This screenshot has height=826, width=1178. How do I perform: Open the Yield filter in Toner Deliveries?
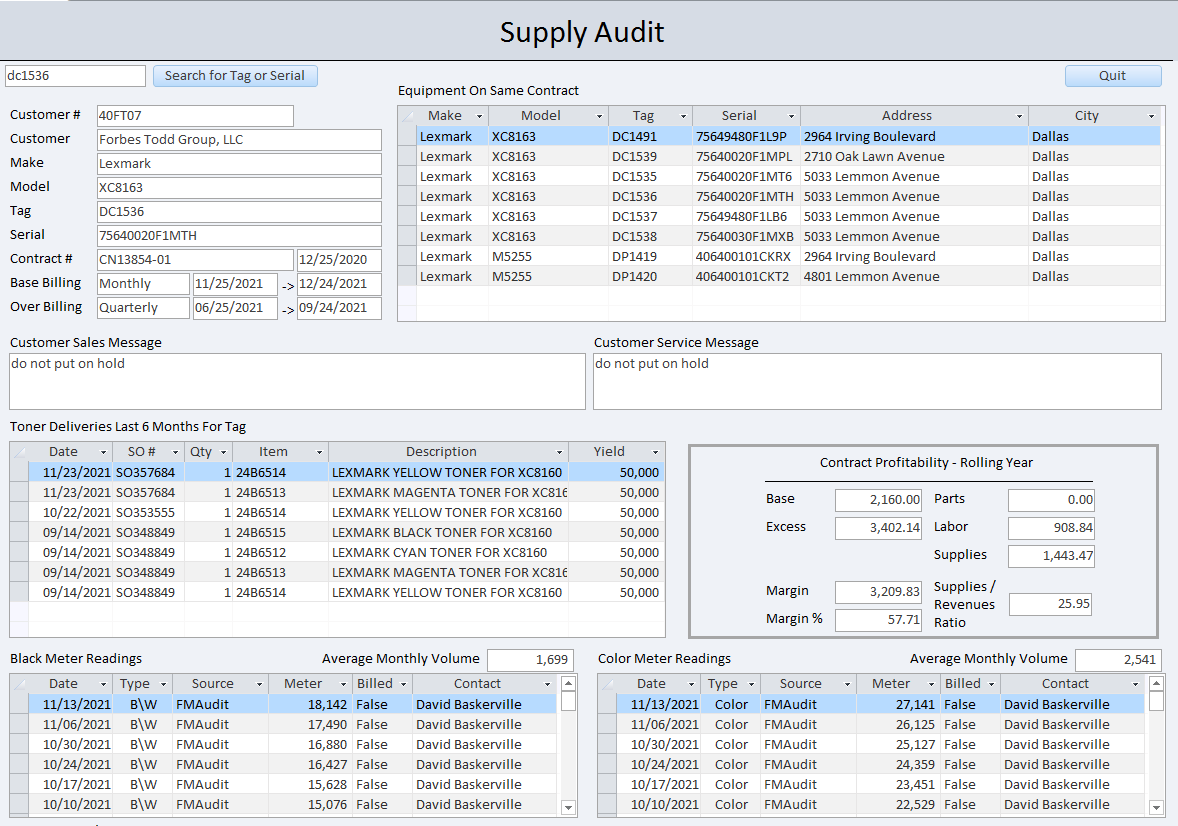pyautogui.click(x=654, y=451)
